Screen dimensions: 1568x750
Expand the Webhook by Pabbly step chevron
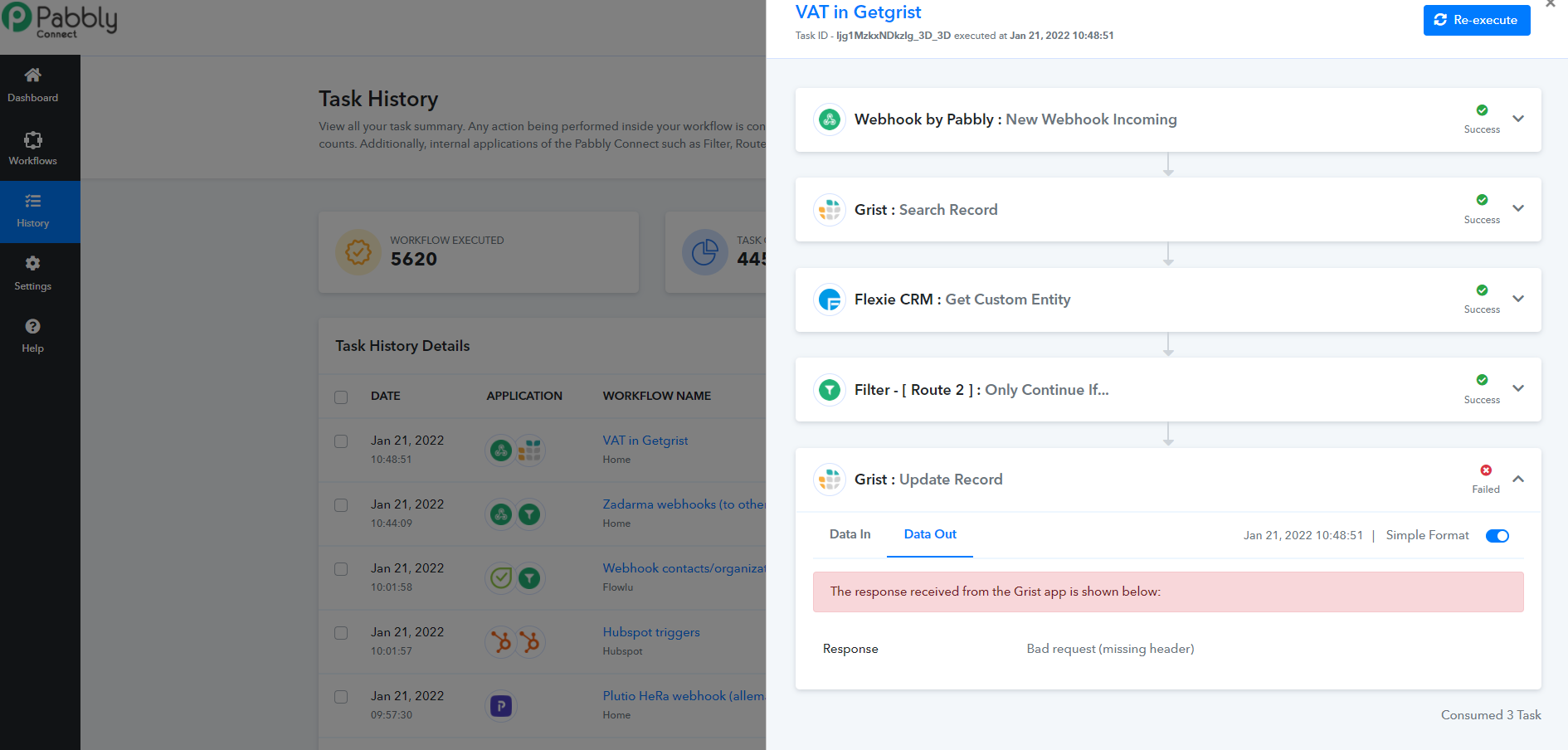pyautogui.click(x=1518, y=119)
